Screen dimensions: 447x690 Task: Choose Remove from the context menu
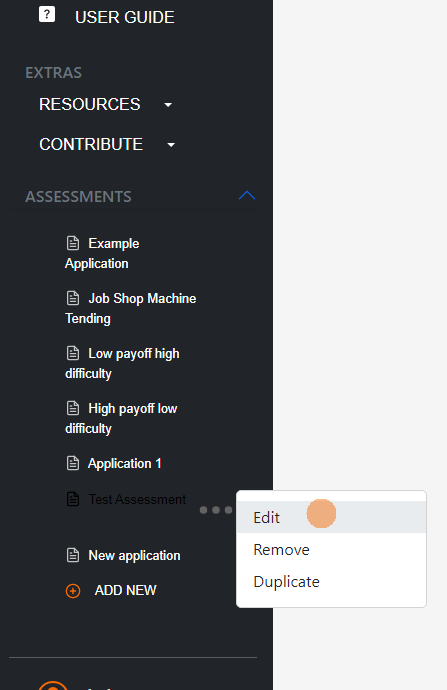331,549
